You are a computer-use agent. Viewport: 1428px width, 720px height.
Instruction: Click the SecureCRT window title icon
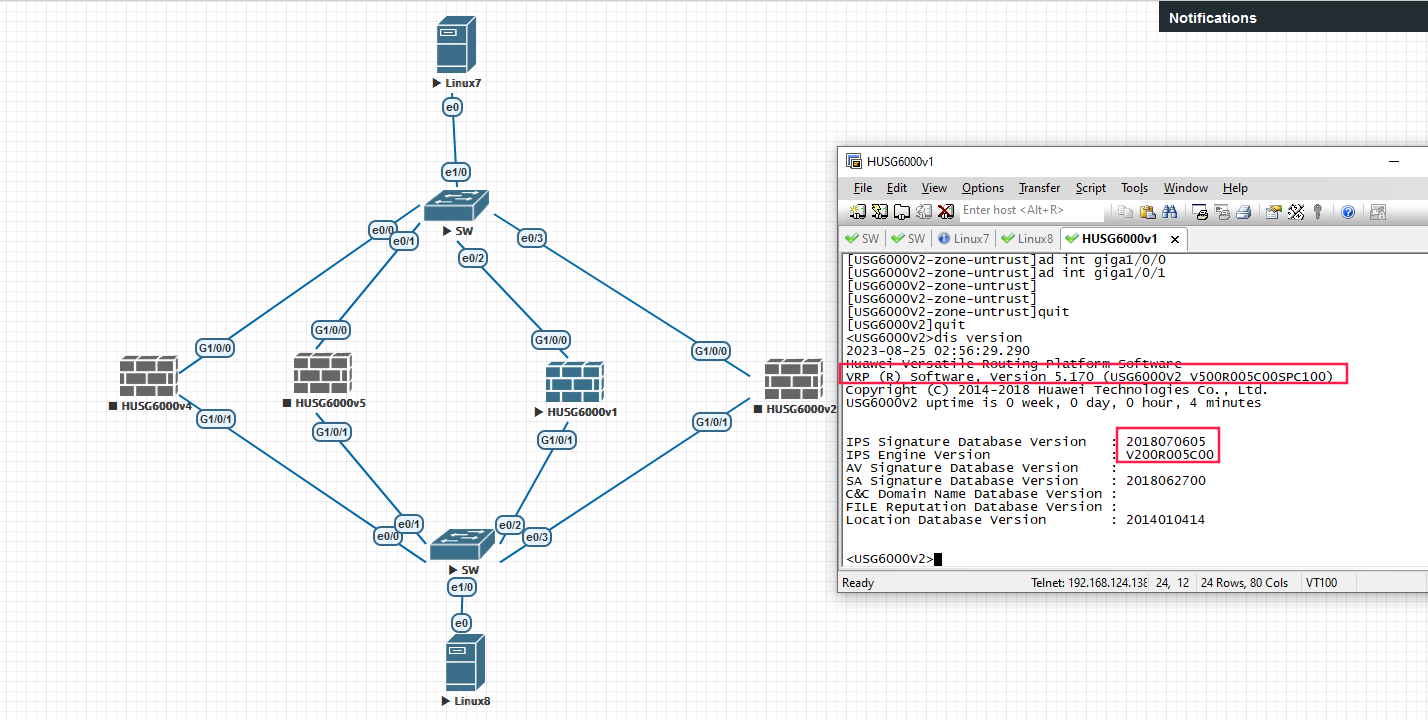[x=854, y=161]
